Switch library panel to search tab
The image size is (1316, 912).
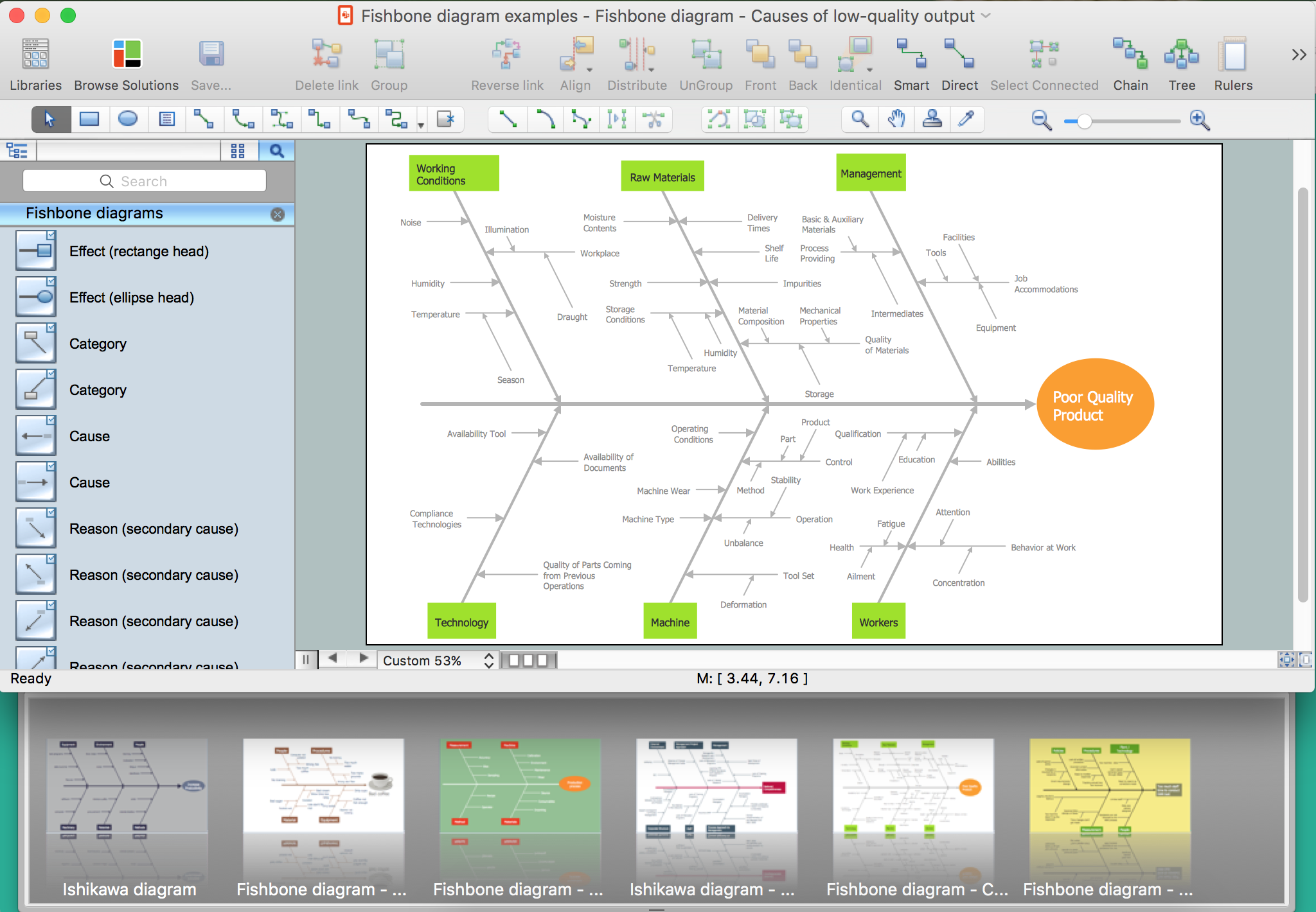278,150
